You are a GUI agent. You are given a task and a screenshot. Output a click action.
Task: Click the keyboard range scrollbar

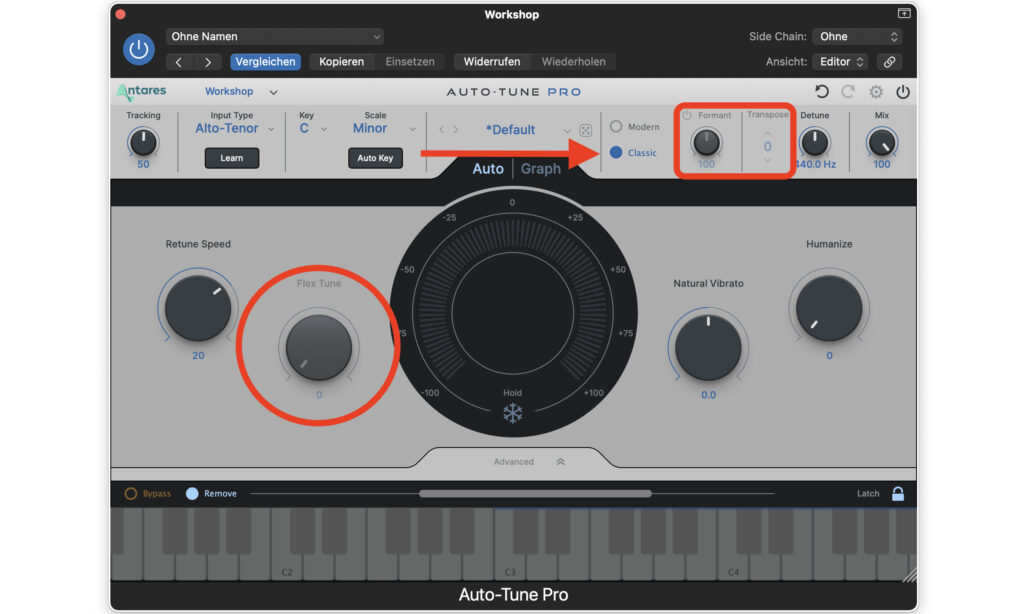point(536,494)
